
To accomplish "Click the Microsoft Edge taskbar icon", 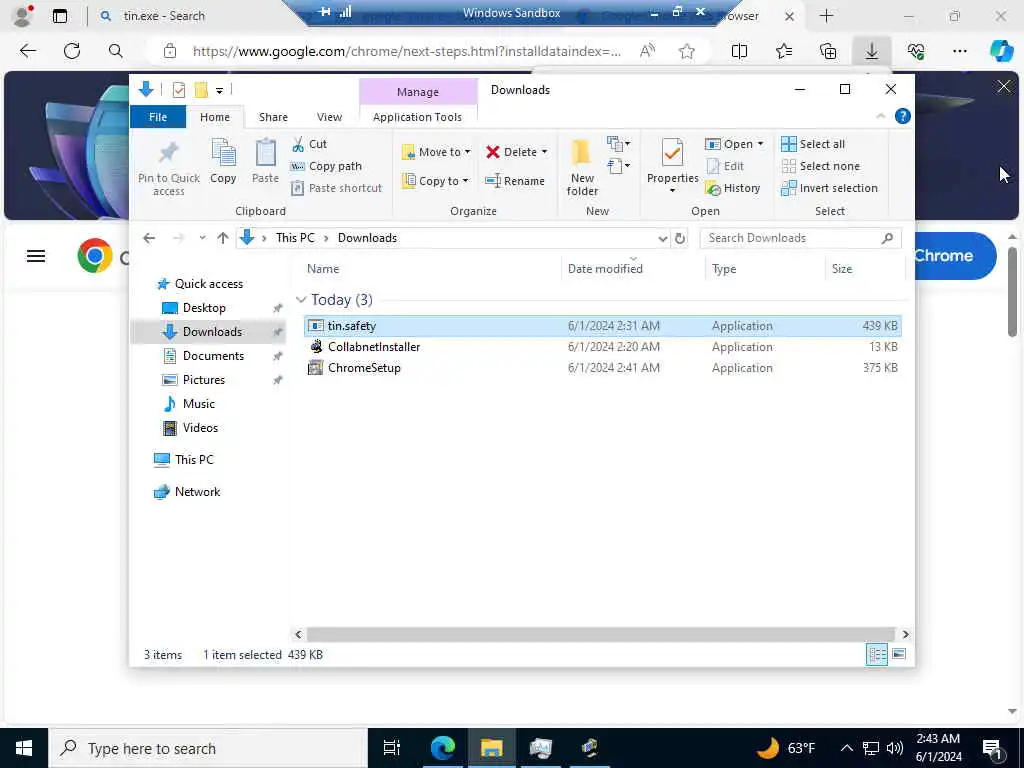I will 442,748.
